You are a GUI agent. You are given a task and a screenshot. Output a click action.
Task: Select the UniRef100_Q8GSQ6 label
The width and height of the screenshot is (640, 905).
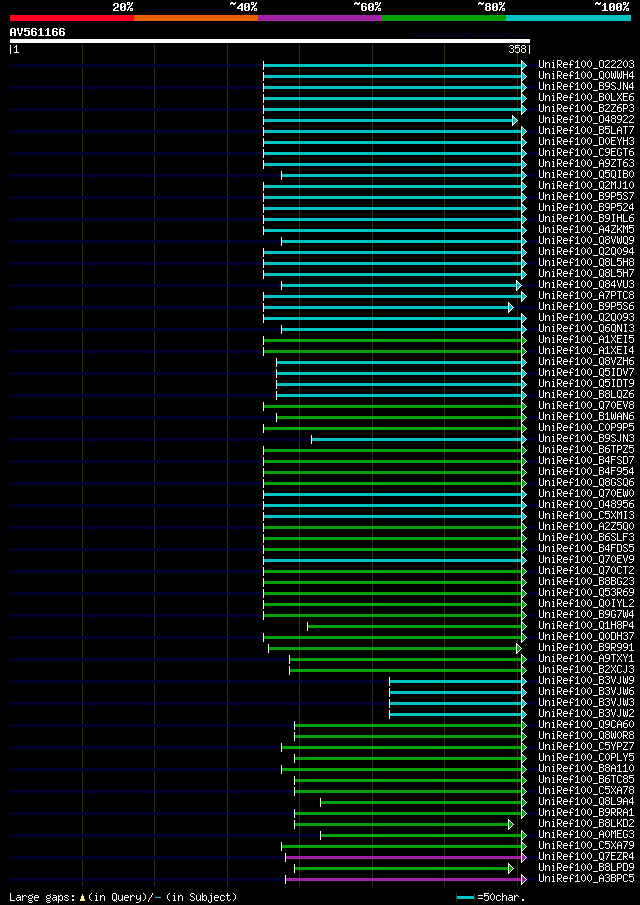coord(586,483)
